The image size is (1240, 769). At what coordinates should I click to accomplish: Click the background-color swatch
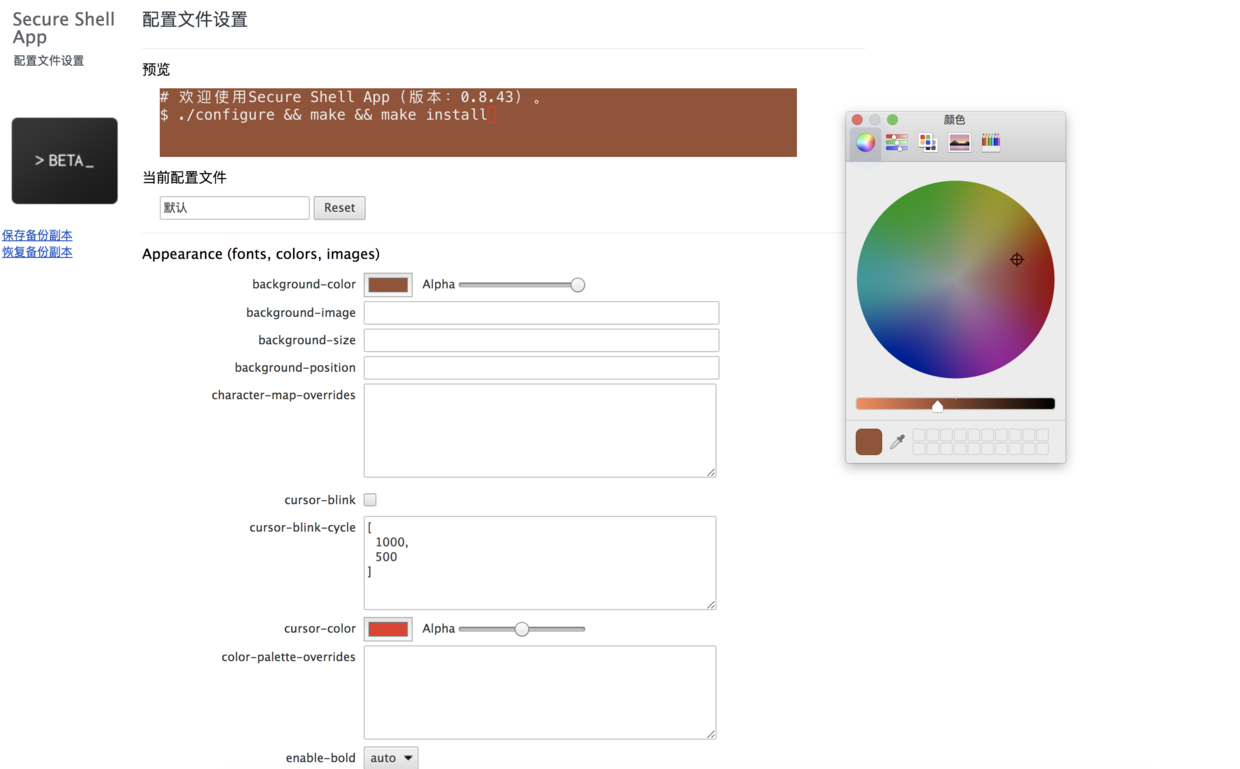[388, 285]
